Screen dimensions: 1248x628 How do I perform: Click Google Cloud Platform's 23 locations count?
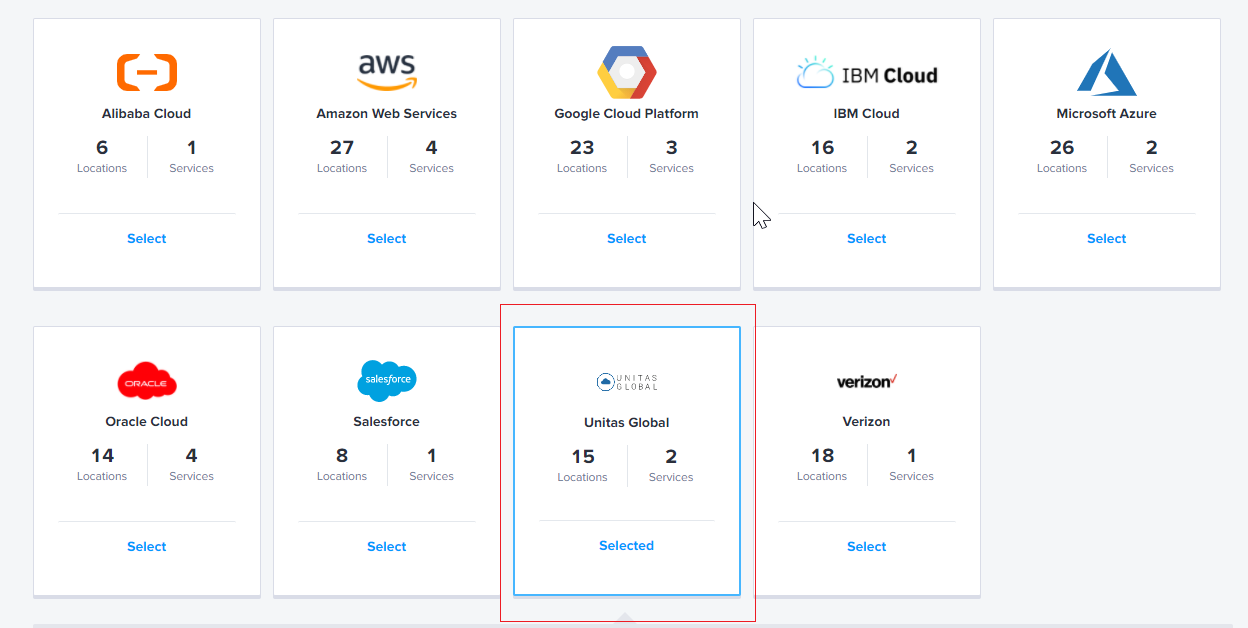pos(582,148)
